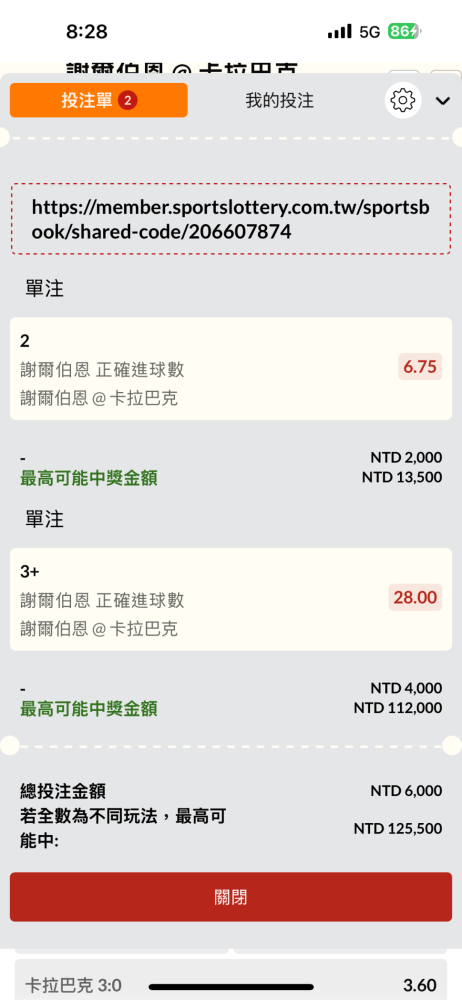Switch to 投注單 tab
The width and height of the screenshot is (462, 1000).
click(x=99, y=100)
